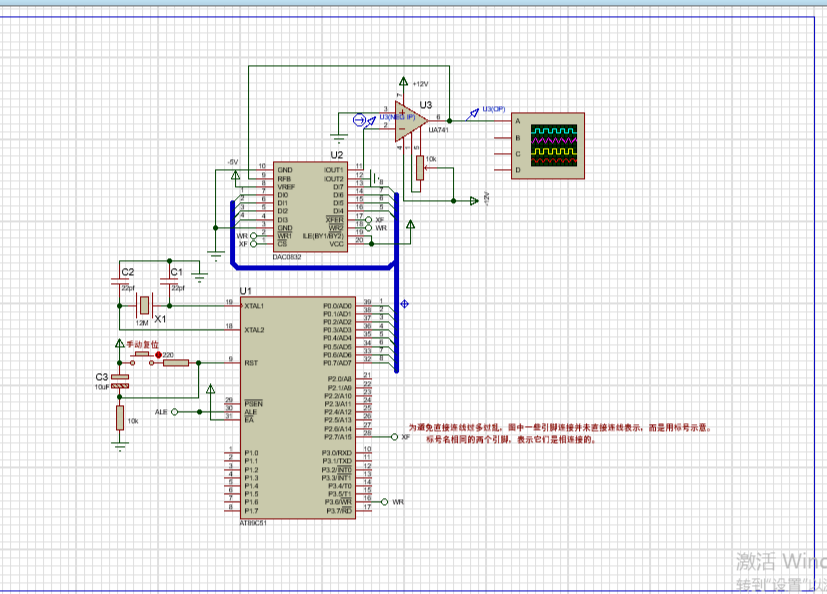This screenshot has width=827, height=594.
Task: Click the DAC0832 part name text
Action: coord(287,257)
